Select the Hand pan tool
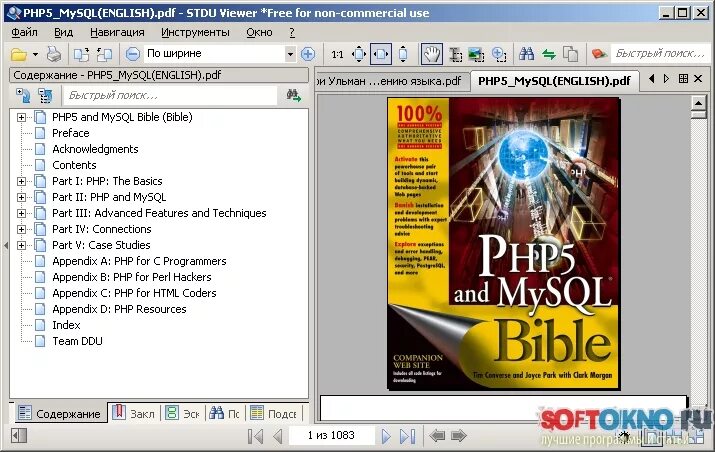 [431, 54]
